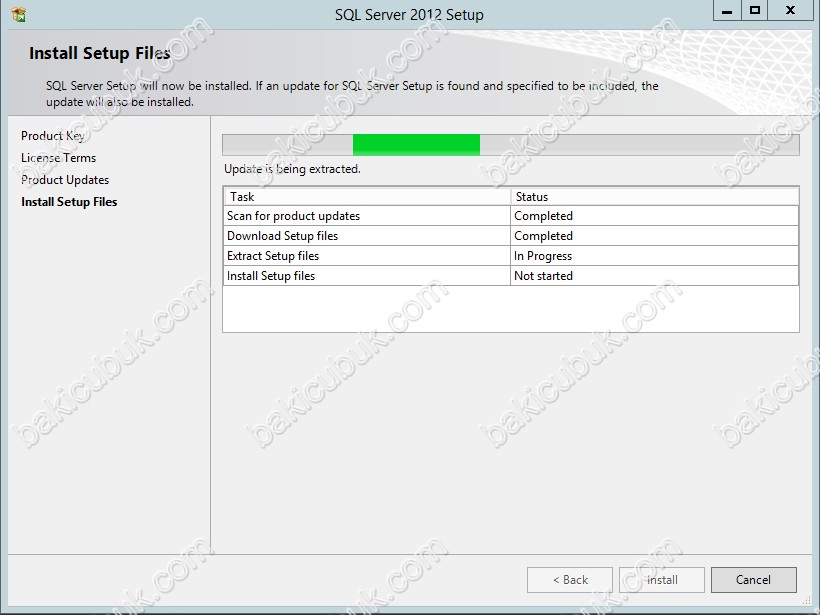Click the 'Install Setup Files' page heading
Screen dimensions: 820x615
click(x=100, y=53)
